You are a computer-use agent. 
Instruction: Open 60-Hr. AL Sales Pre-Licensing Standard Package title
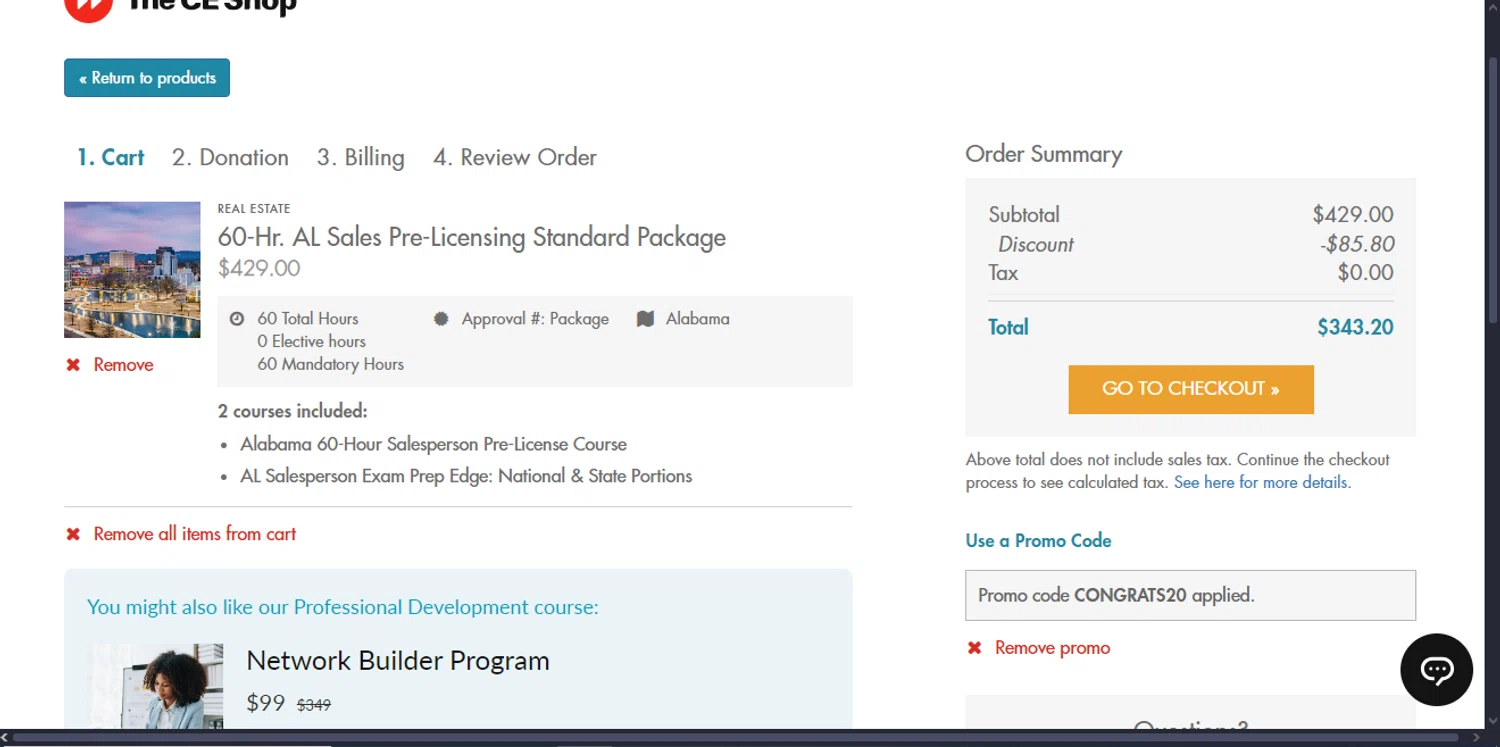[x=472, y=237]
